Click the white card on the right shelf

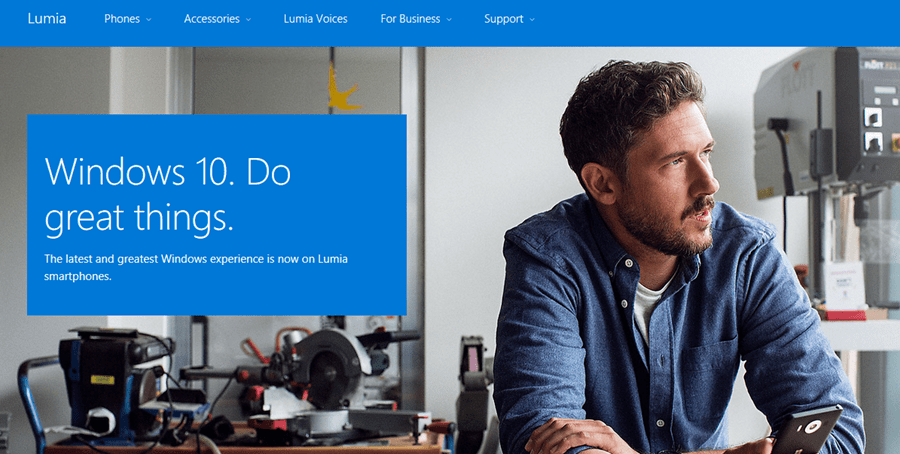(x=845, y=283)
